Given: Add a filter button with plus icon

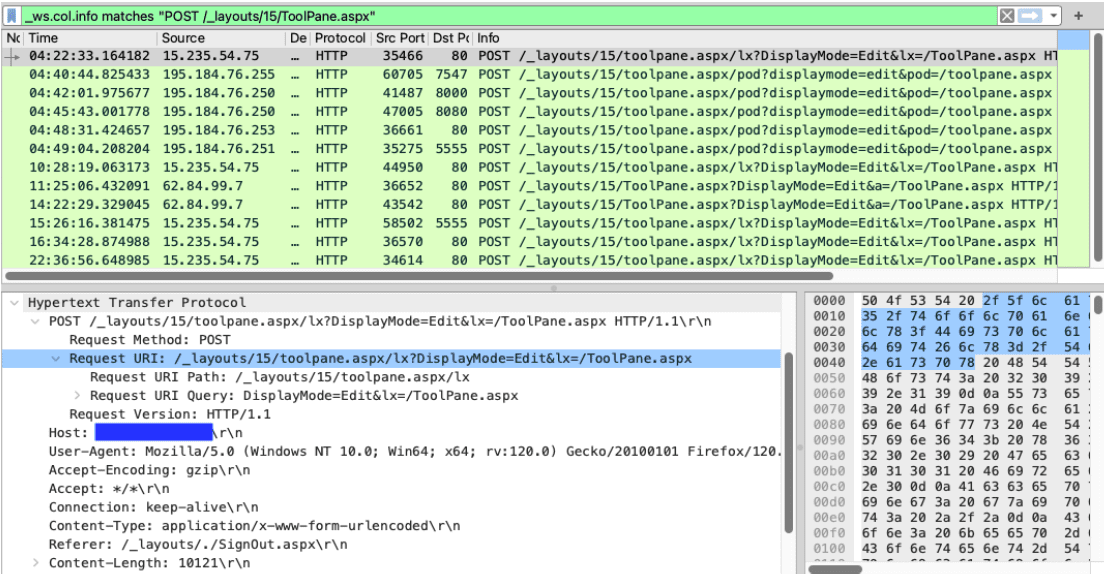Looking at the screenshot, I should 1079,16.
